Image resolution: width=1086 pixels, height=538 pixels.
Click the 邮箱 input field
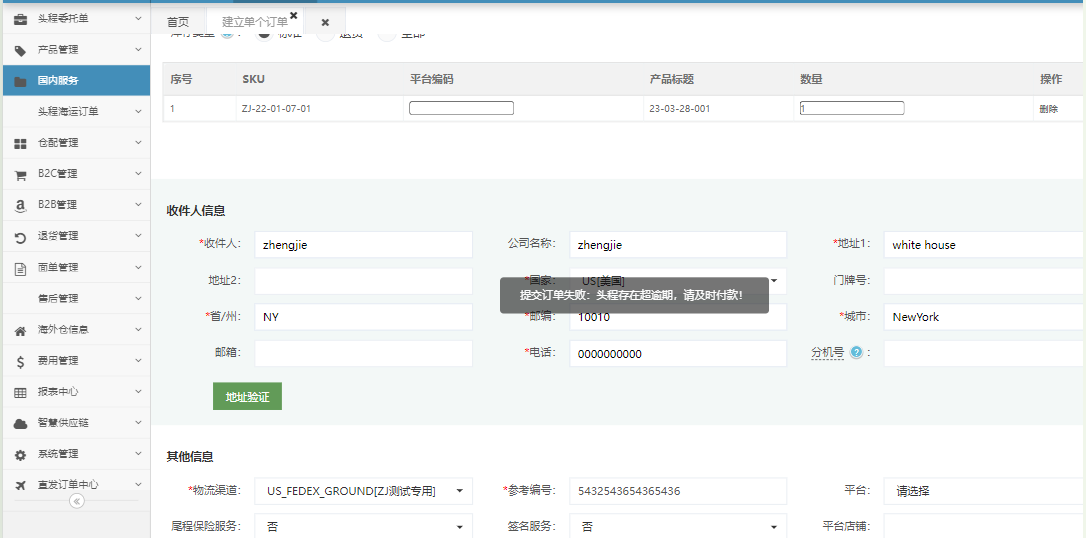[364, 353]
